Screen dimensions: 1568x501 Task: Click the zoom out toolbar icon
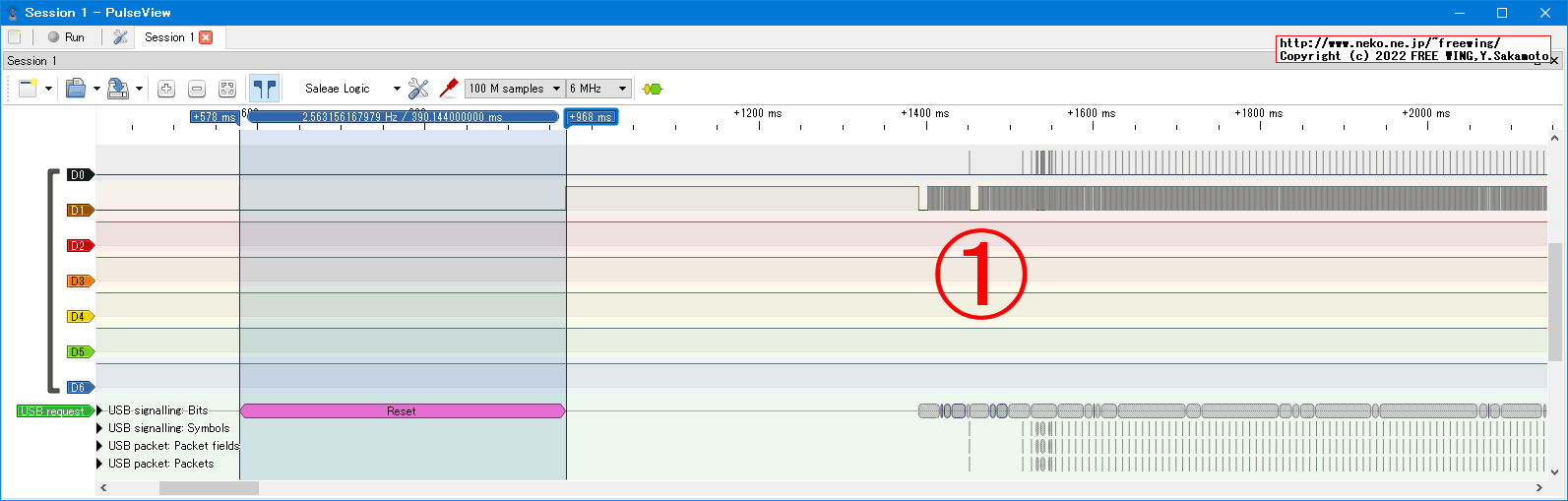click(197, 89)
